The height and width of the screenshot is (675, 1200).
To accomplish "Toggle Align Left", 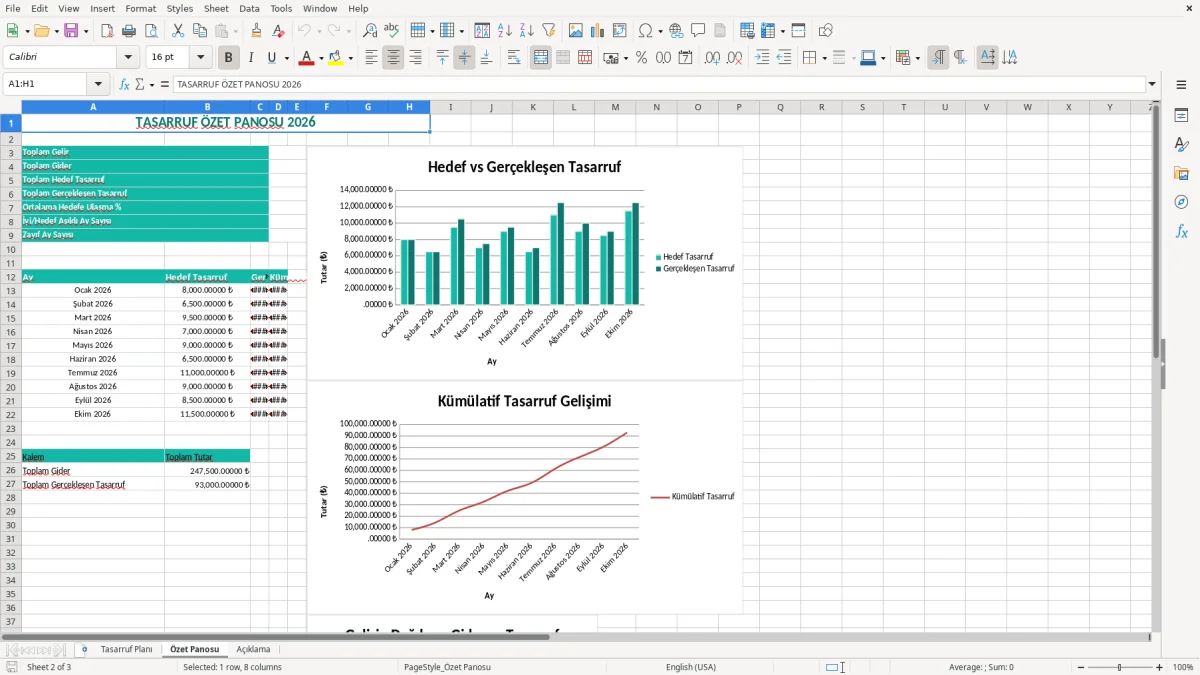I will [371, 58].
